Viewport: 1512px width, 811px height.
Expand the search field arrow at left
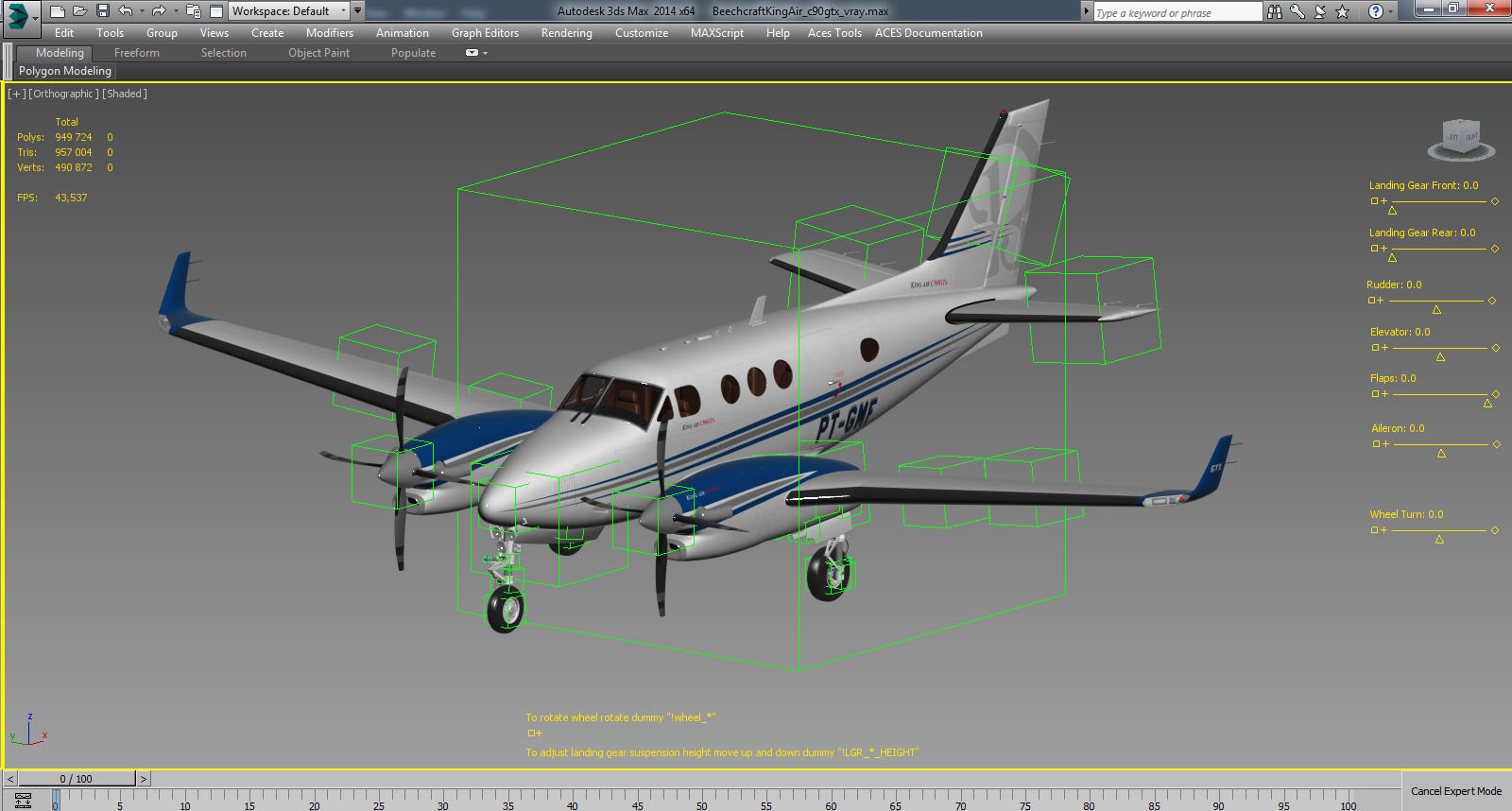1087,11
